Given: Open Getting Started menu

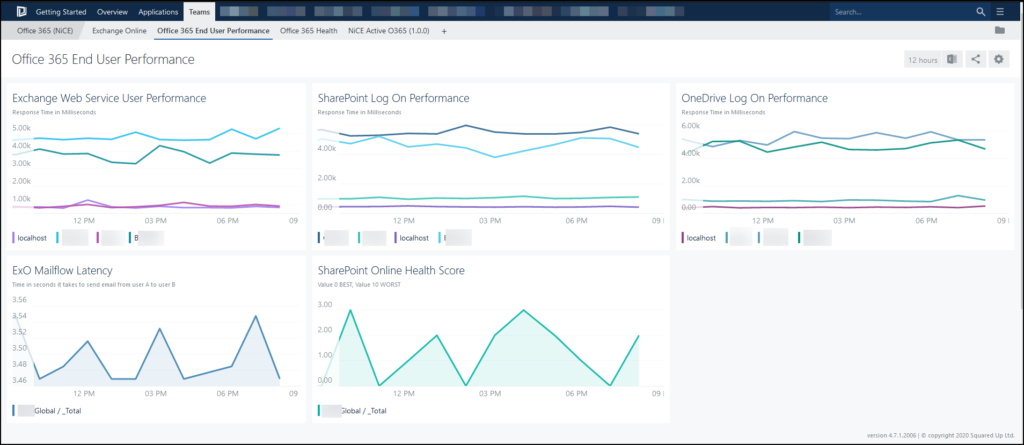Looking at the screenshot, I should tap(62, 12).
